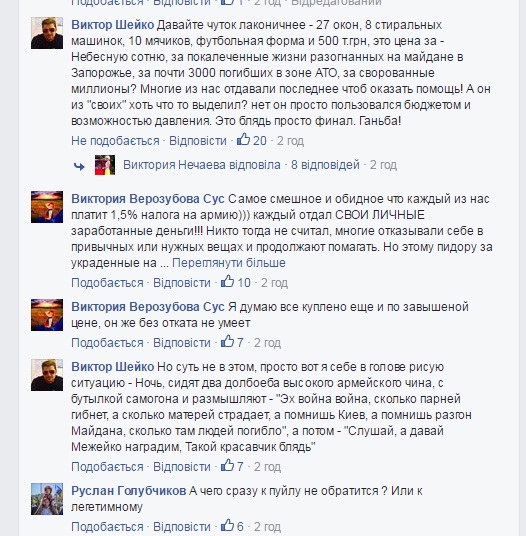Open the Виктор Шейко profile name on the top comment

(113, 25)
